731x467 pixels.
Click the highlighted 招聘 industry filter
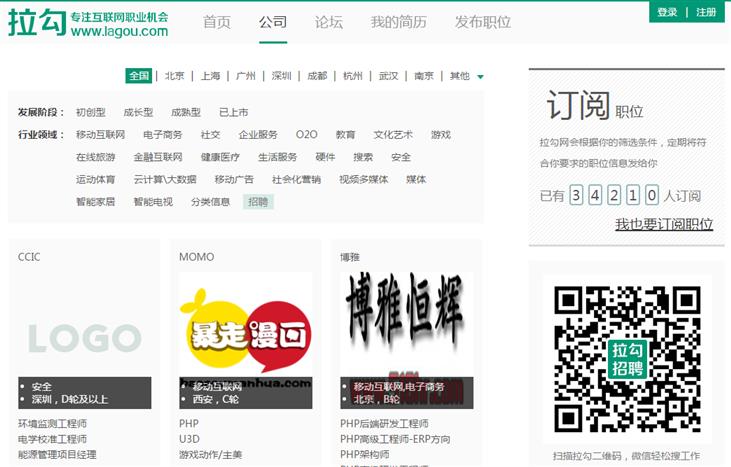coord(258,202)
